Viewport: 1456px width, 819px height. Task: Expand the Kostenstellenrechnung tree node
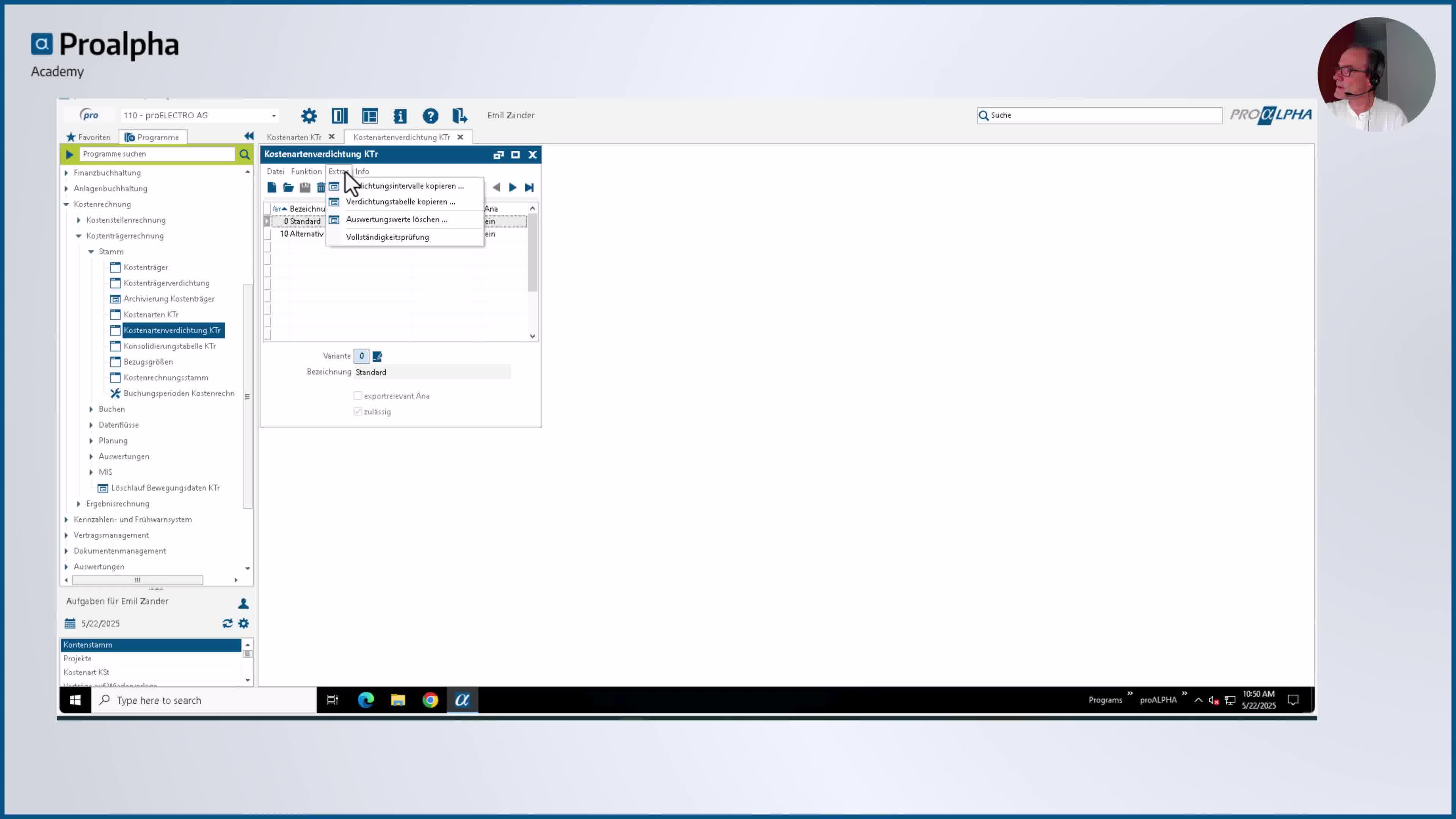pos(79,220)
